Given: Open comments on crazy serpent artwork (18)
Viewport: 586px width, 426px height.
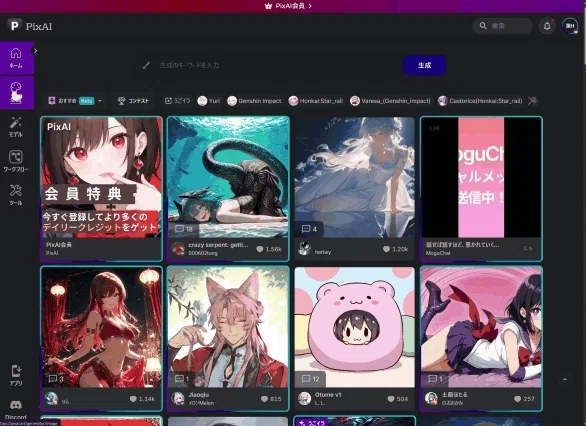Looking at the screenshot, I should (x=184, y=229).
